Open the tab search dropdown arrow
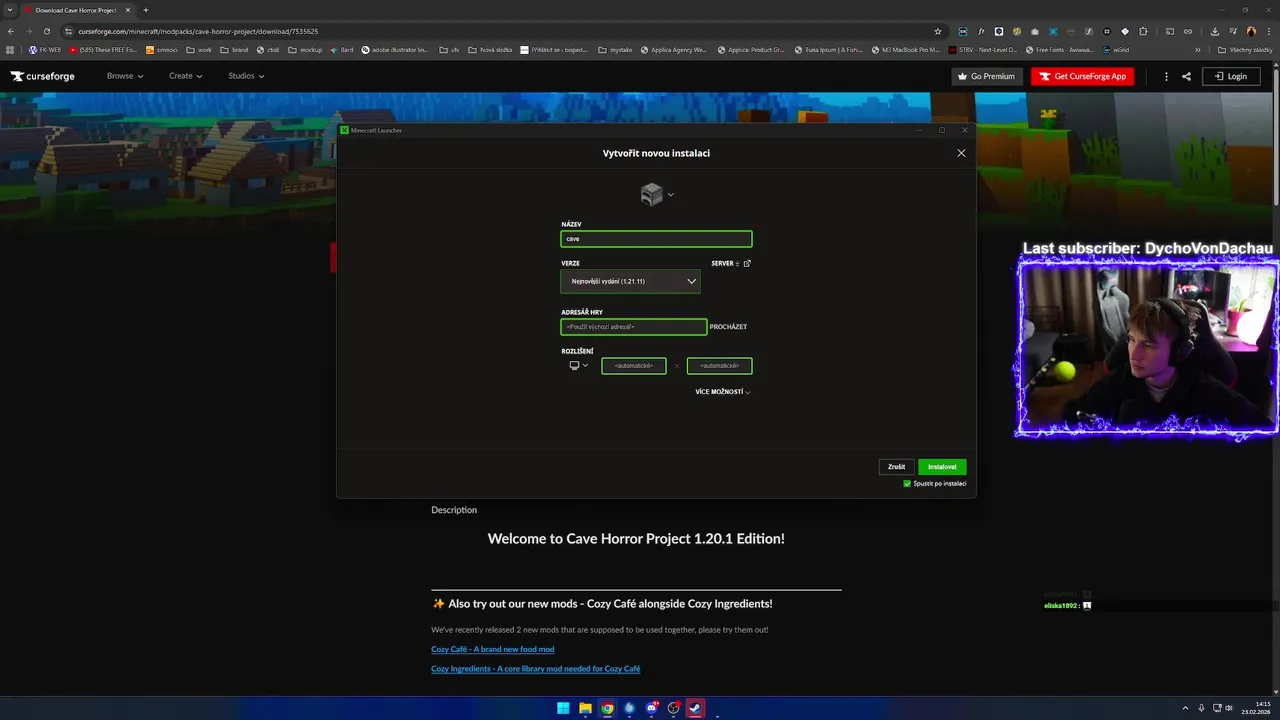This screenshot has height=720, width=1280. pyautogui.click(x=9, y=10)
